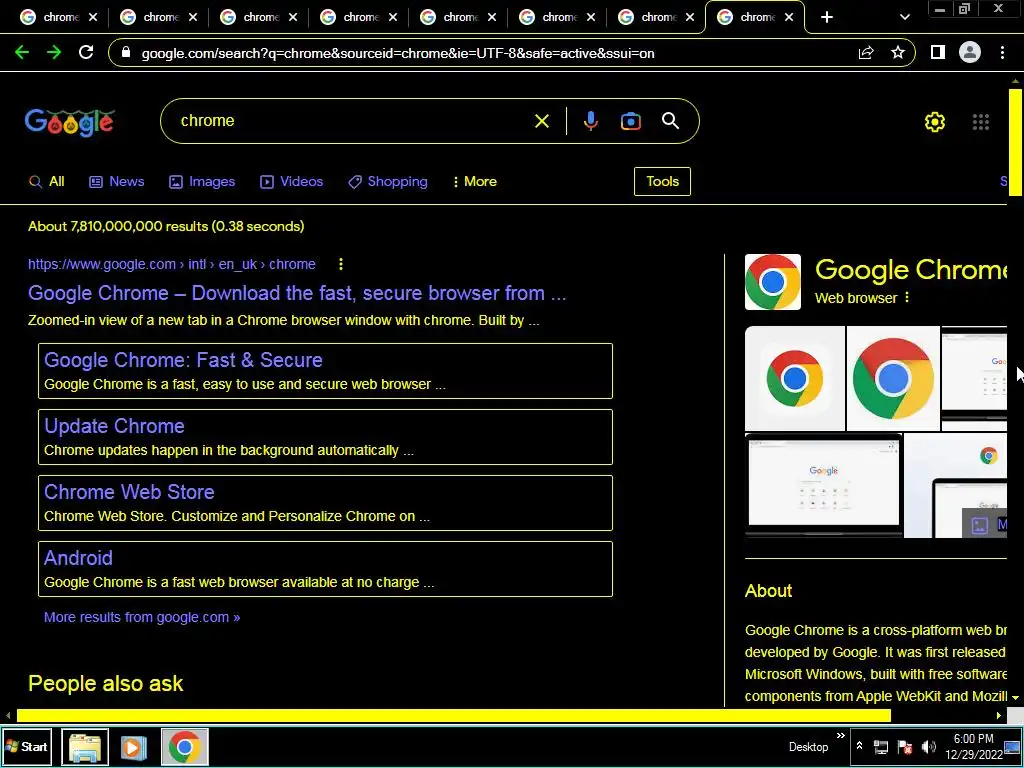Viewport: 1024px width, 768px height.
Task: Open the Chrome Web Store sitelink
Action: (x=129, y=492)
